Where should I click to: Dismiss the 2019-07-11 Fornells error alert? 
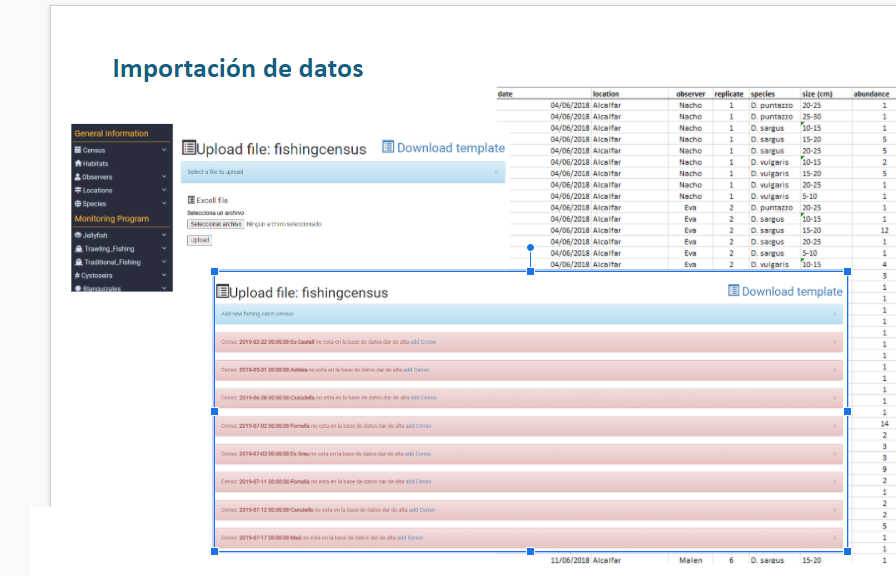point(834,482)
